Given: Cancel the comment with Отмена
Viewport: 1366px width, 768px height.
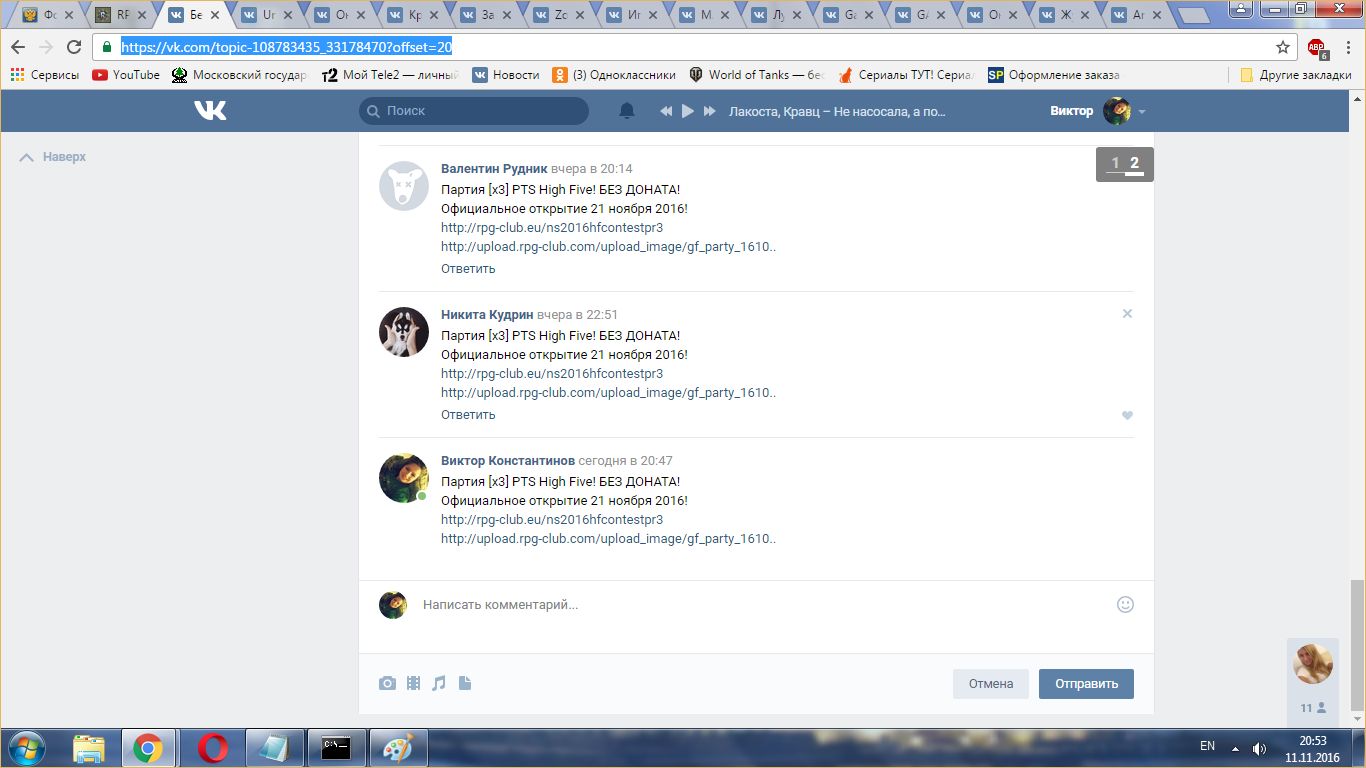Looking at the screenshot, I should (991, 684).
